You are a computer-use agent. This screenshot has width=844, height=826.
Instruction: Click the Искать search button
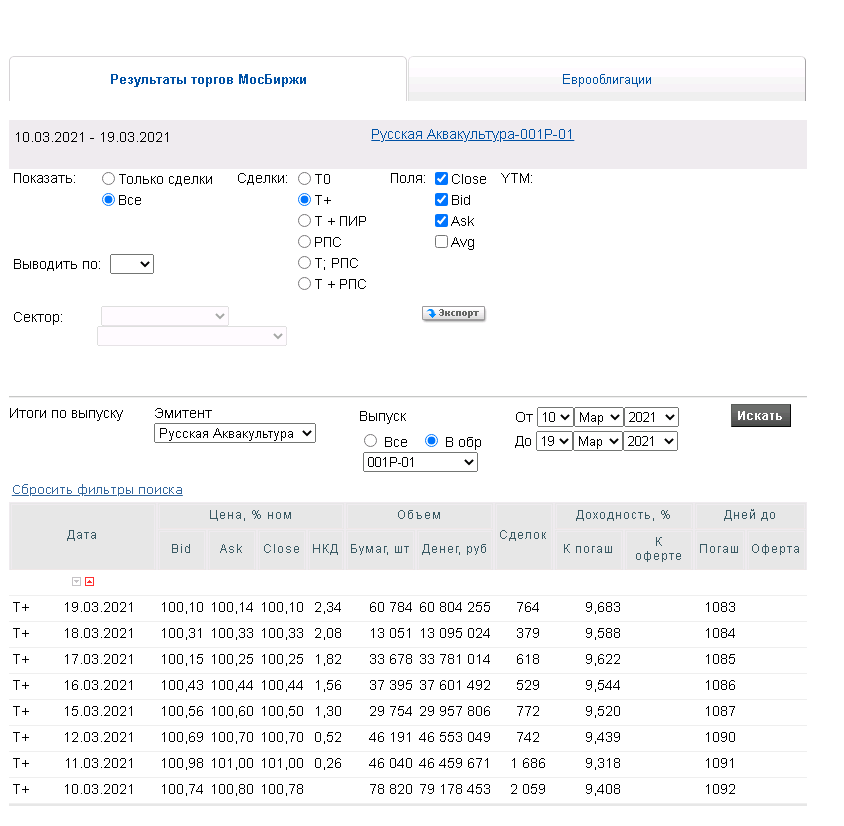coord(761,415)
